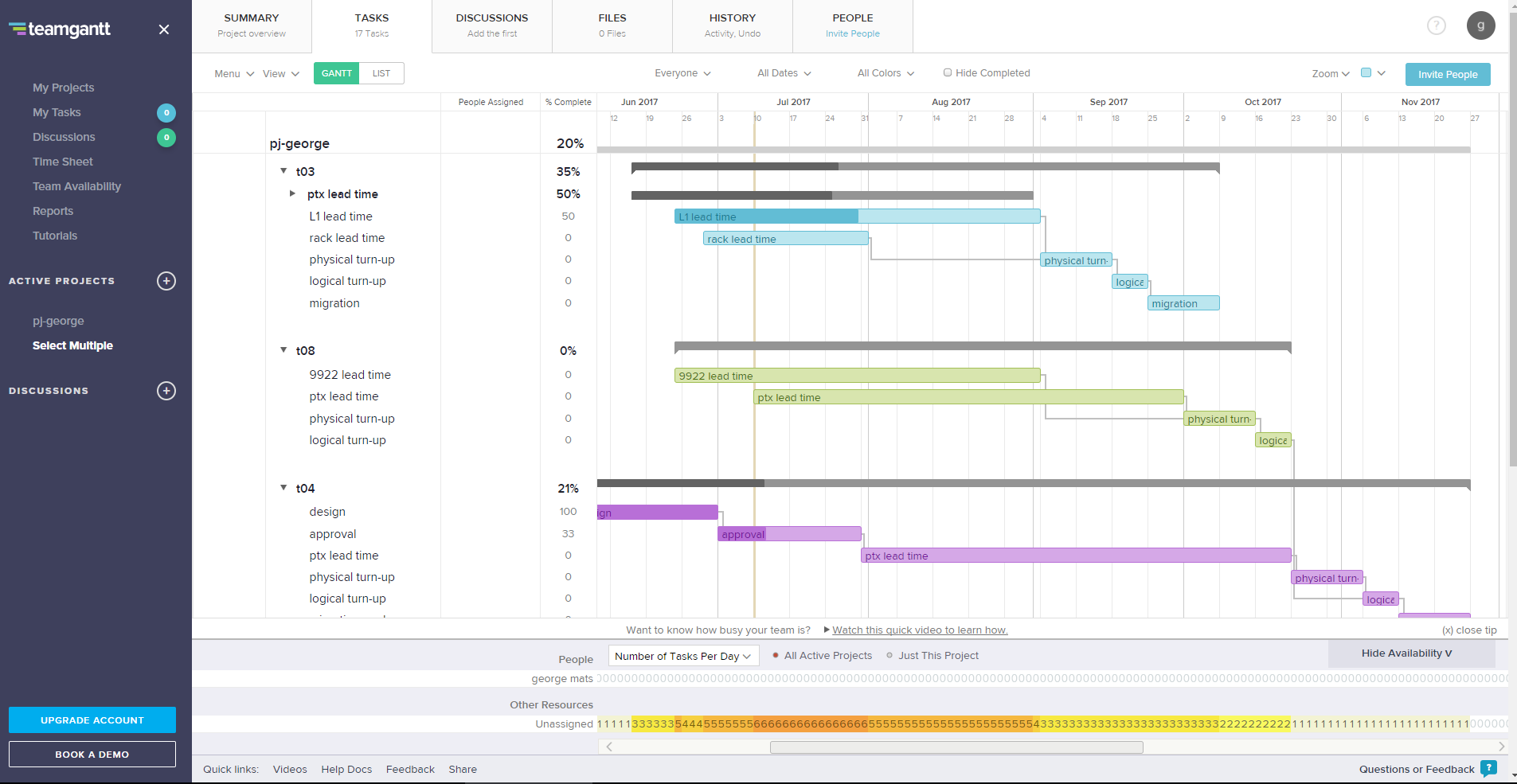Go to the PEOPLE tab
Screen dimensions: 1517x784
point(853,25)
